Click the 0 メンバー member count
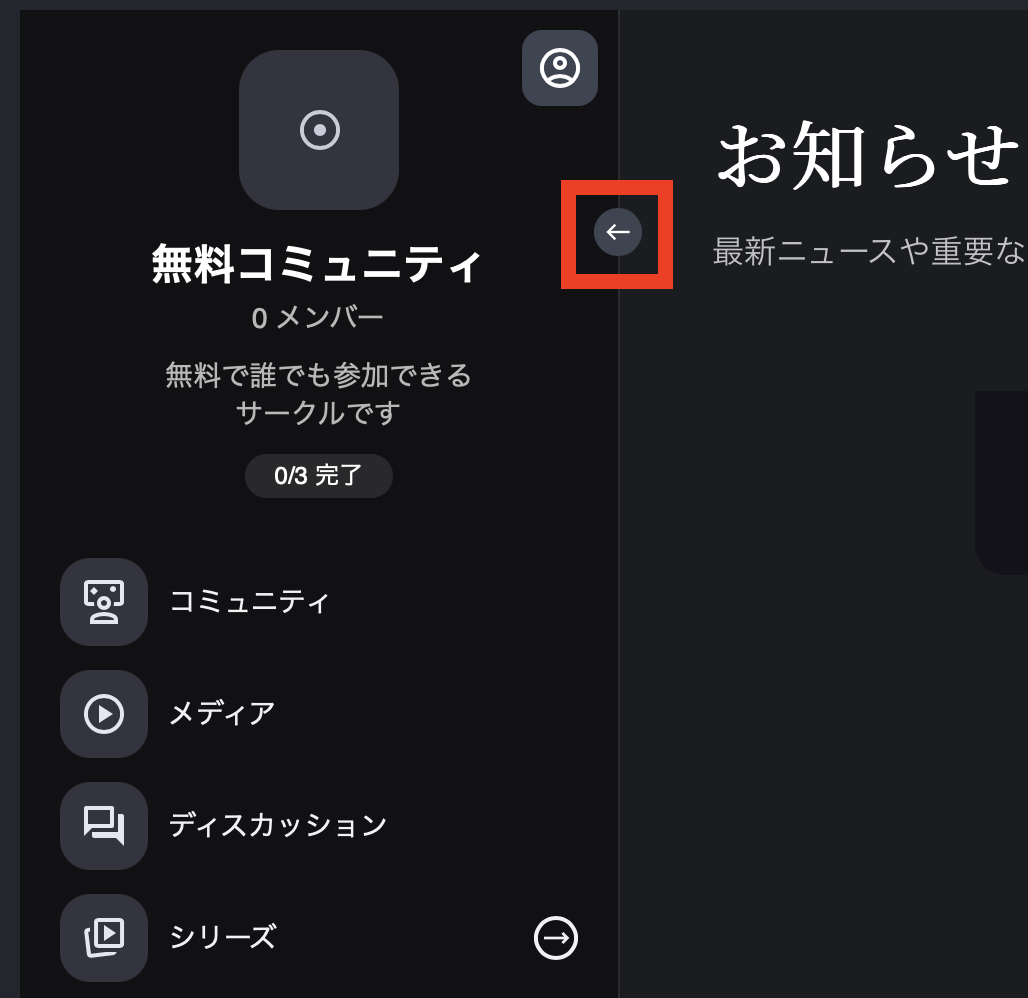The width and height of the screenshot is (1028, 998). 317,319
